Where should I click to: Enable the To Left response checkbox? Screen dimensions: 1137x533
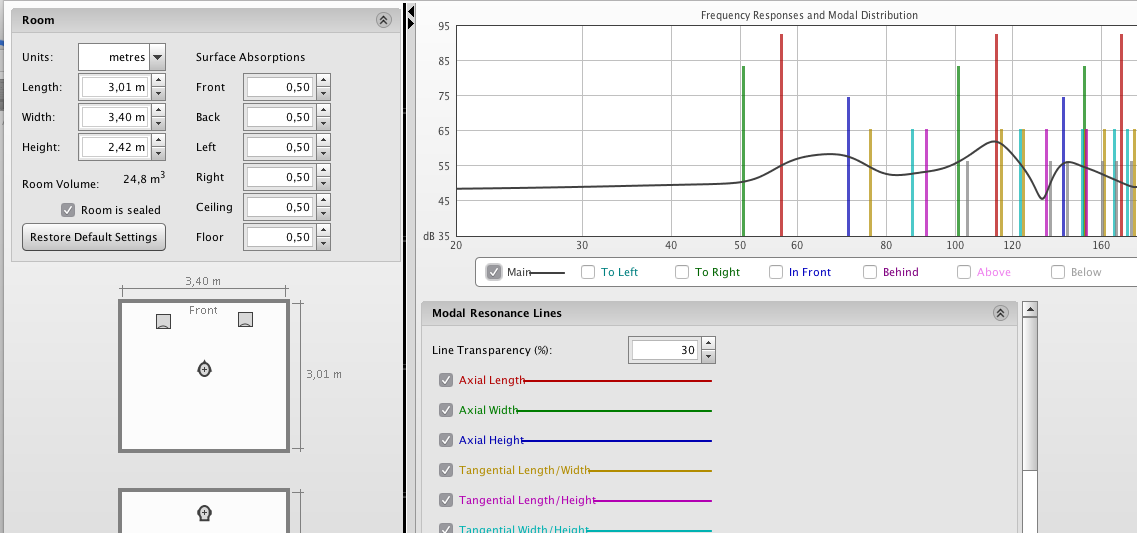pyautogui.click(x=588, y=272)
